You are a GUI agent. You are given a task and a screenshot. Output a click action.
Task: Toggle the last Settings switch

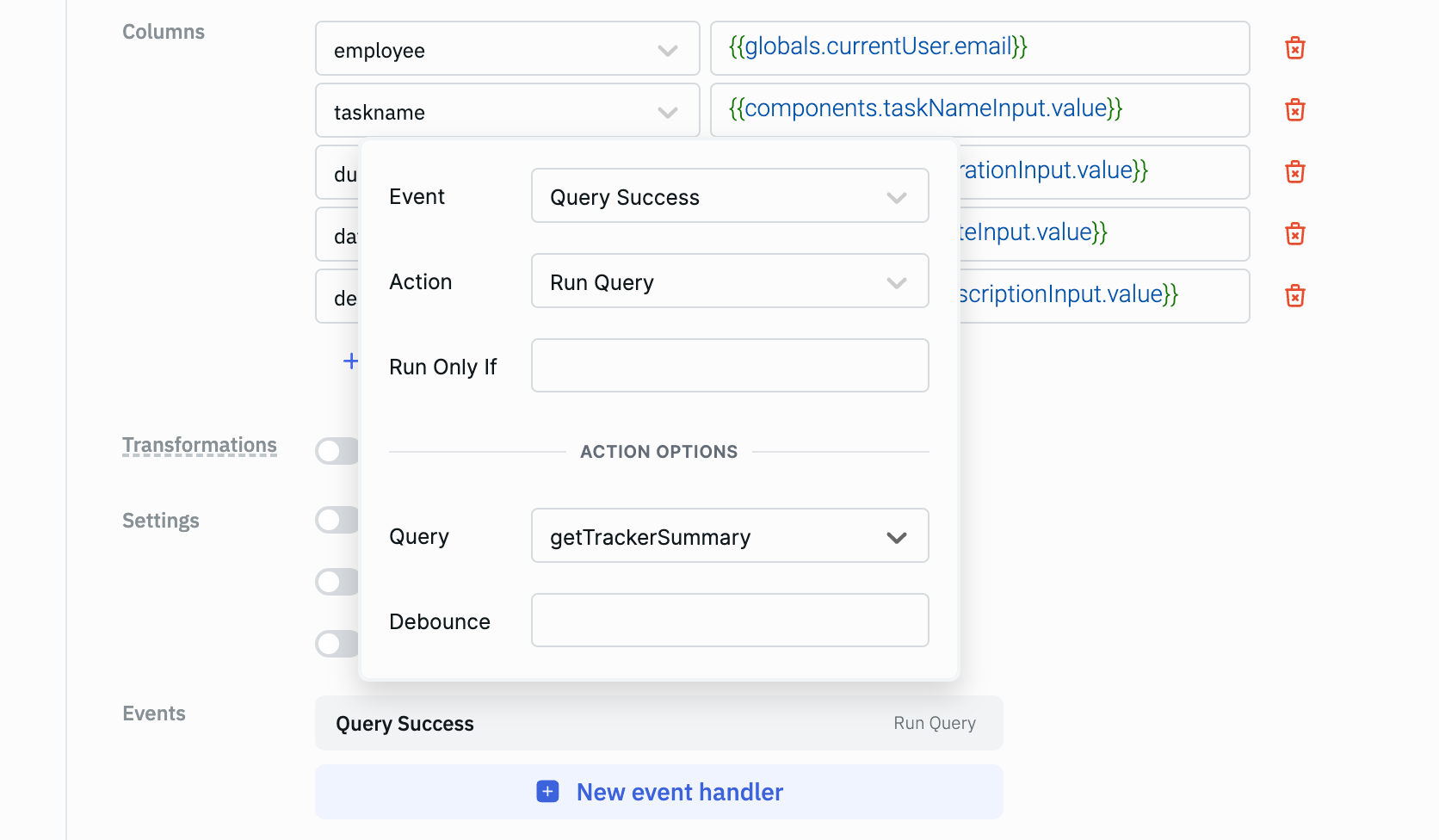tap(336, 644)
